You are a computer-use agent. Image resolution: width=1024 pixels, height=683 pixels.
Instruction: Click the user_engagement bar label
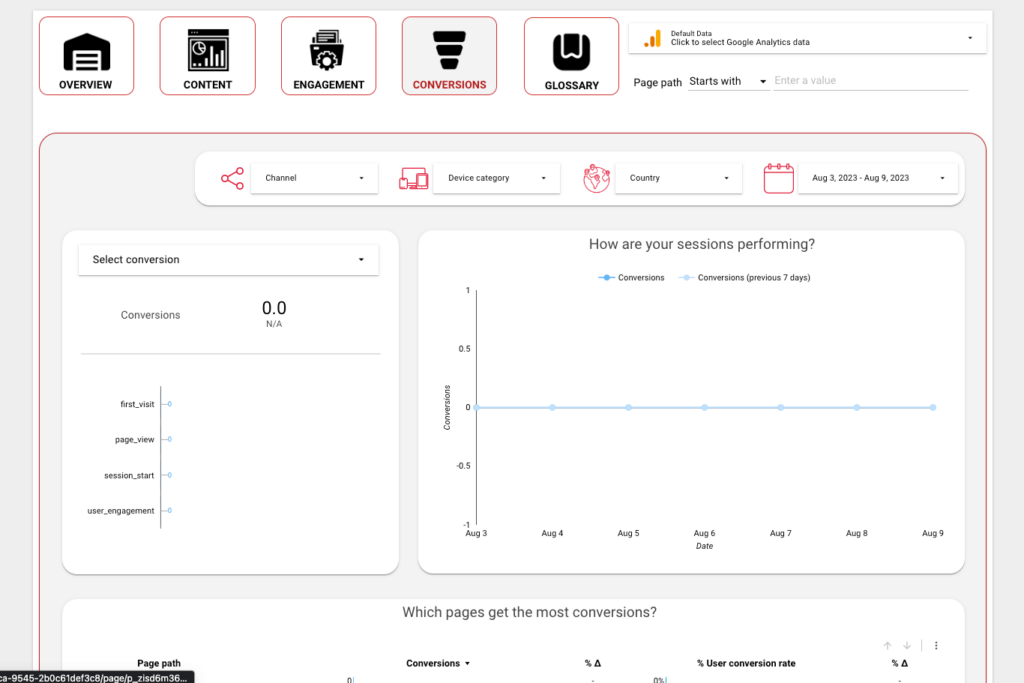(x=121, y=511)
